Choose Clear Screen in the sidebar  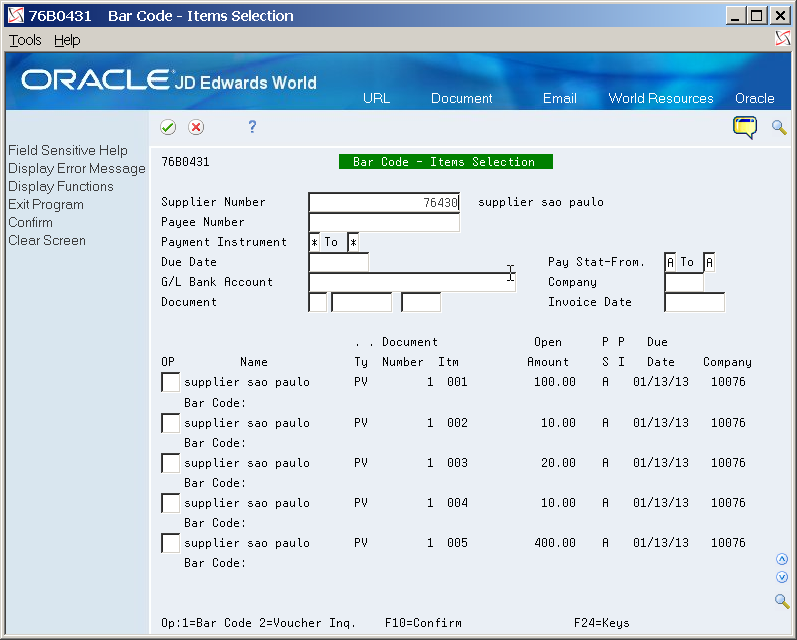click(x=47, y=240)
